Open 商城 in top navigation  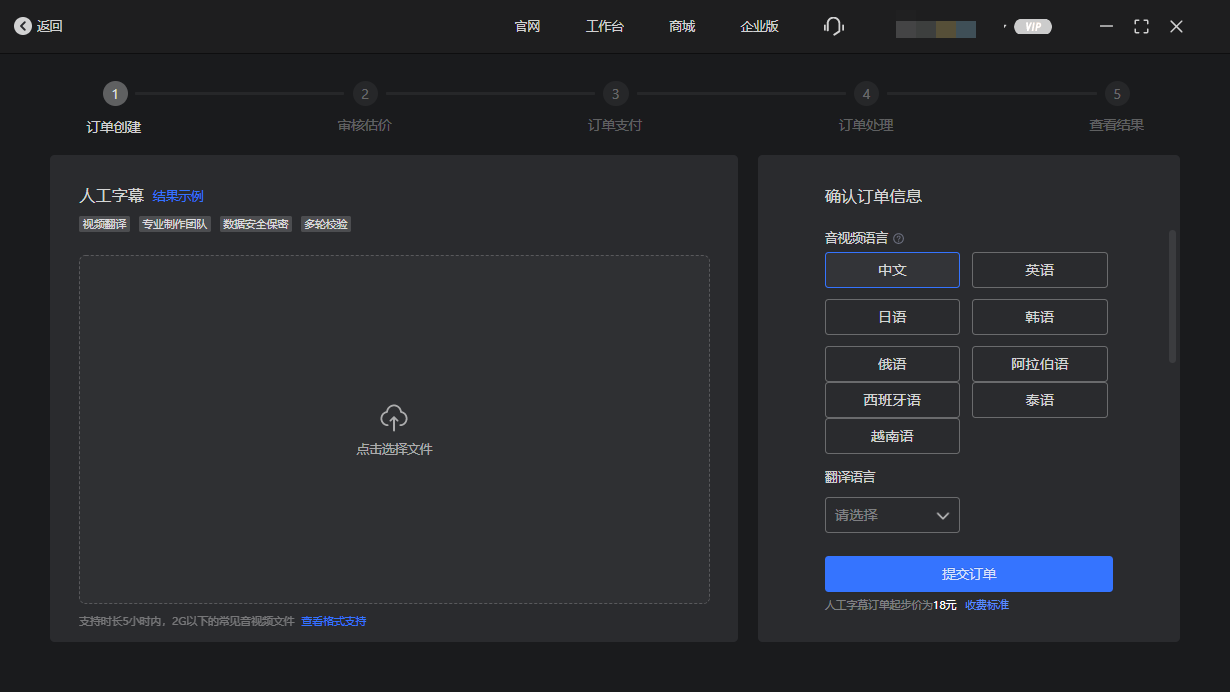pyautogui.click(x=682, y=27)
